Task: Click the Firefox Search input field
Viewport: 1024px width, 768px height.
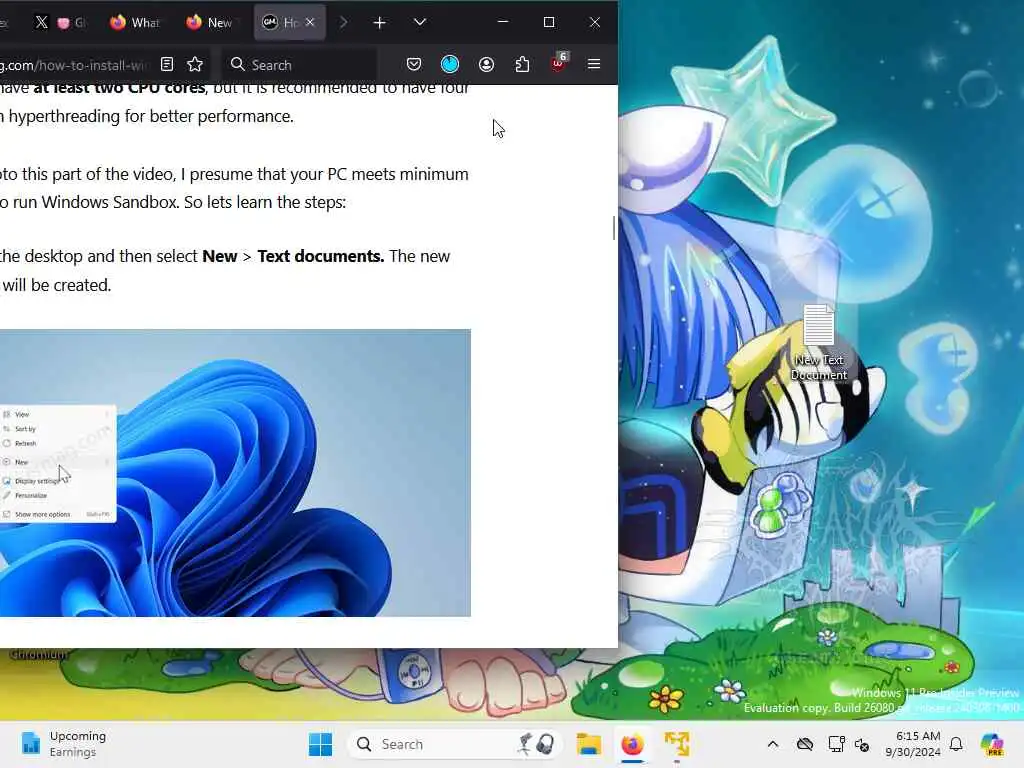Action: 299,65
